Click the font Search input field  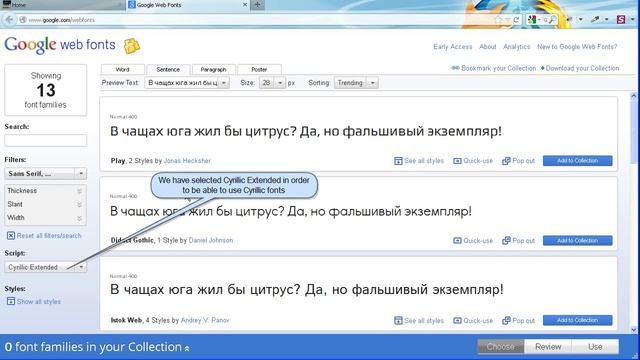pyautogui.click(x=45, y=140)
